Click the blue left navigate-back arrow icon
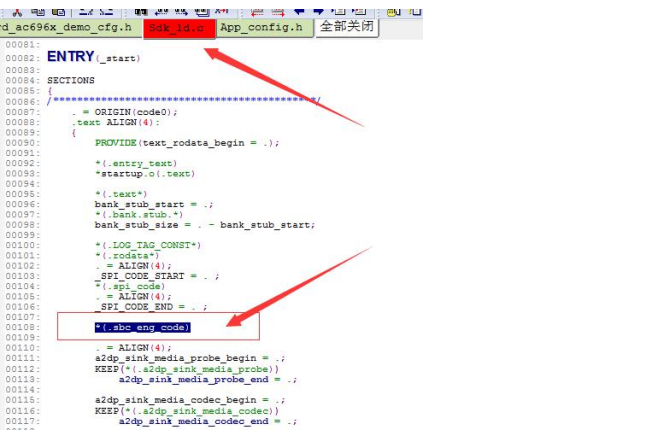This screenshot has height=438, width=660. tap(298, 12)
